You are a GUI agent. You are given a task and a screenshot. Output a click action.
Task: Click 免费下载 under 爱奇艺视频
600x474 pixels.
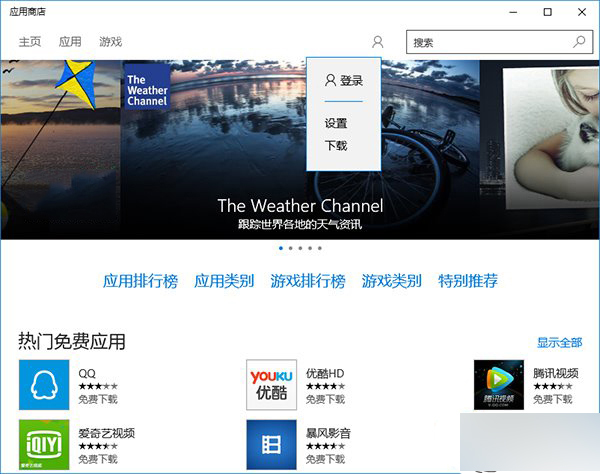(x=98, y=459)
